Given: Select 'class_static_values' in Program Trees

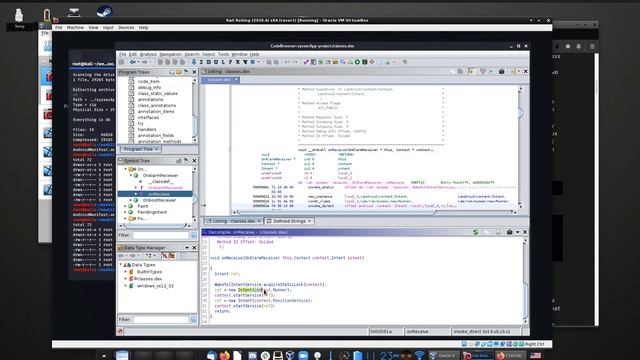Looking at the screenshot, I should pos(158,93).
